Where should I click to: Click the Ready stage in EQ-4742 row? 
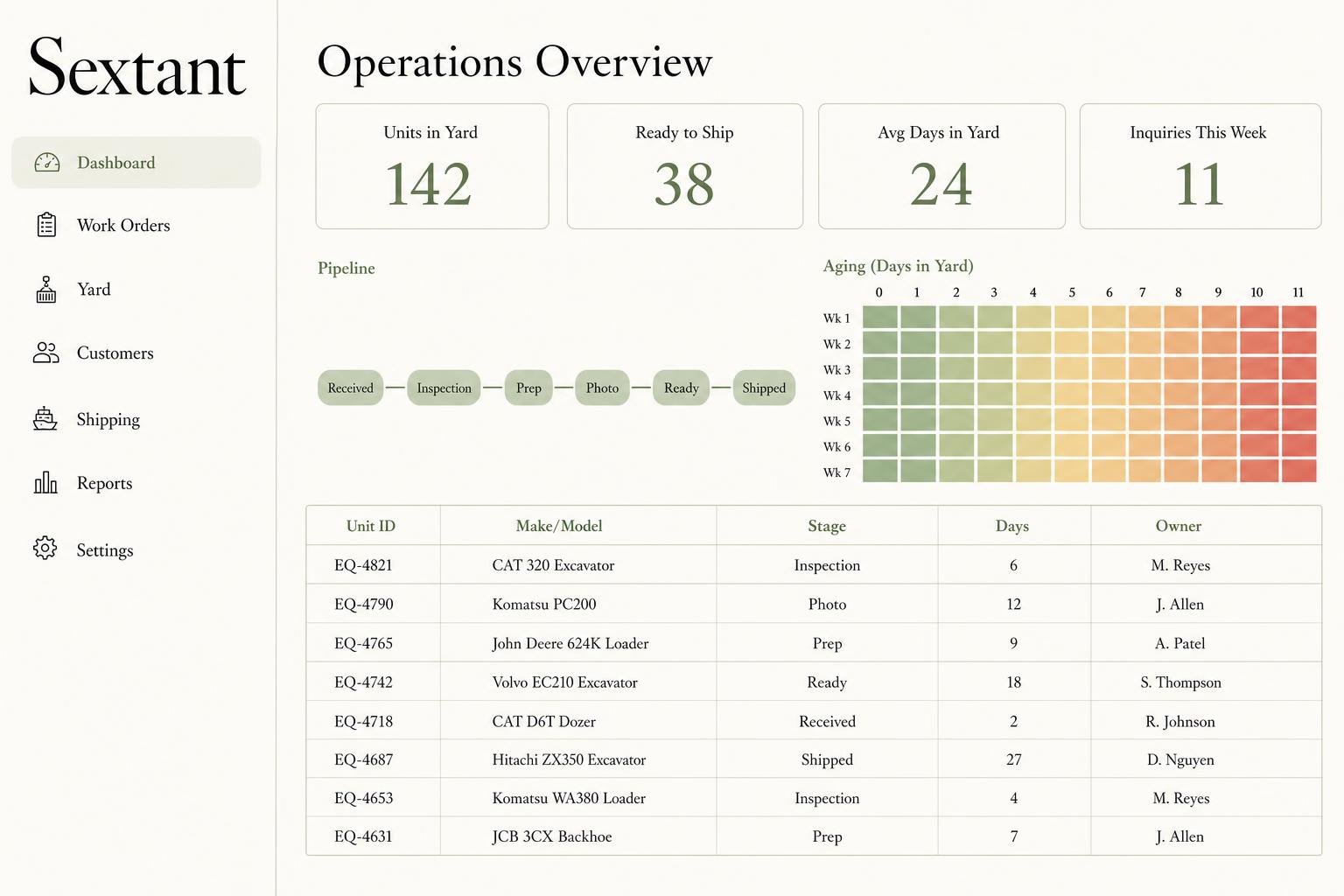pos(827,682)
